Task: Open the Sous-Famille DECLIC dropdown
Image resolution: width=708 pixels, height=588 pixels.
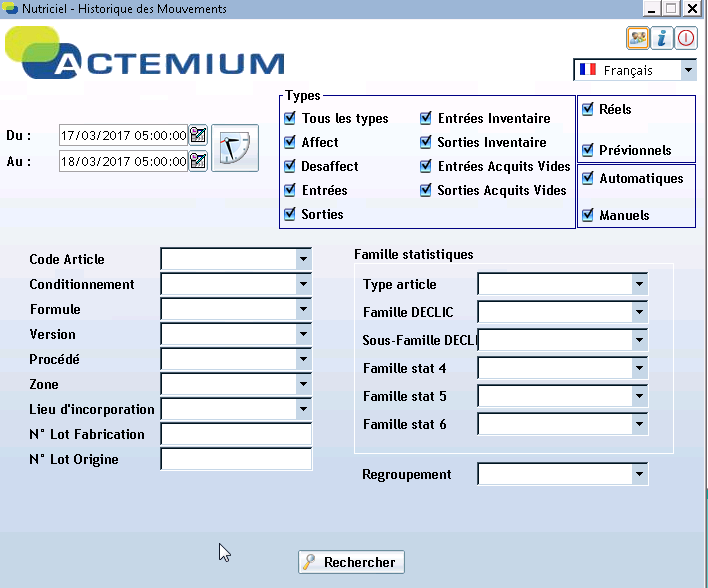Action: pyautogui.click(x=639, y=340)
